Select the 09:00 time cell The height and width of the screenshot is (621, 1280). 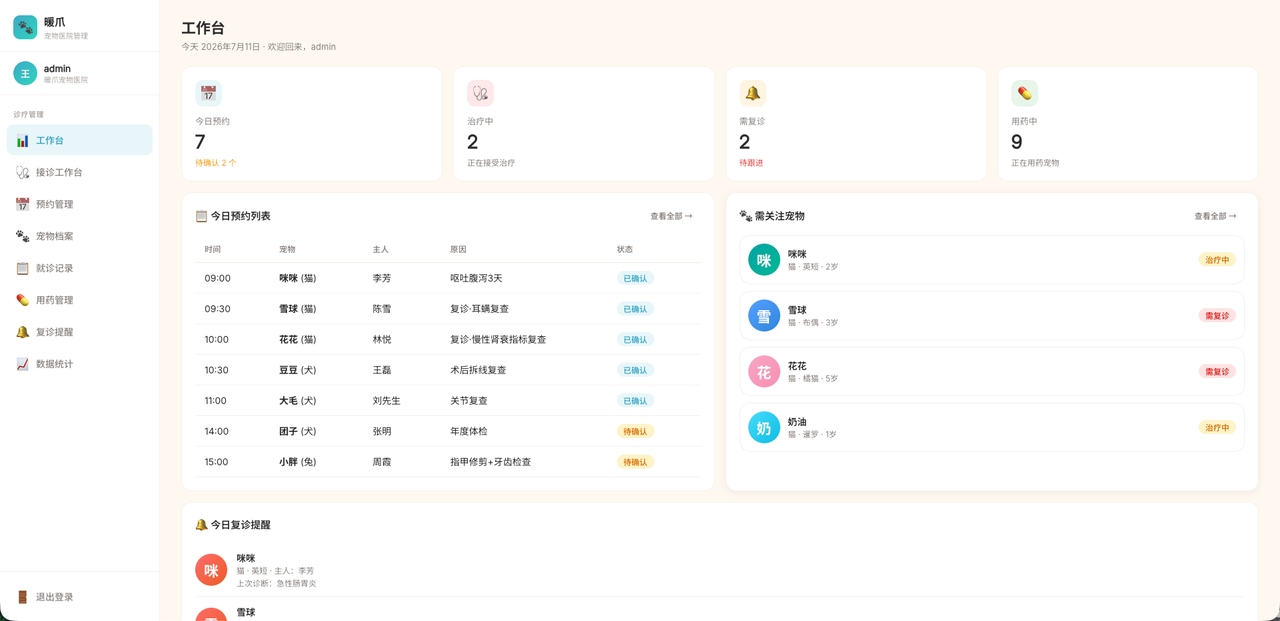(x=217, y=278)
